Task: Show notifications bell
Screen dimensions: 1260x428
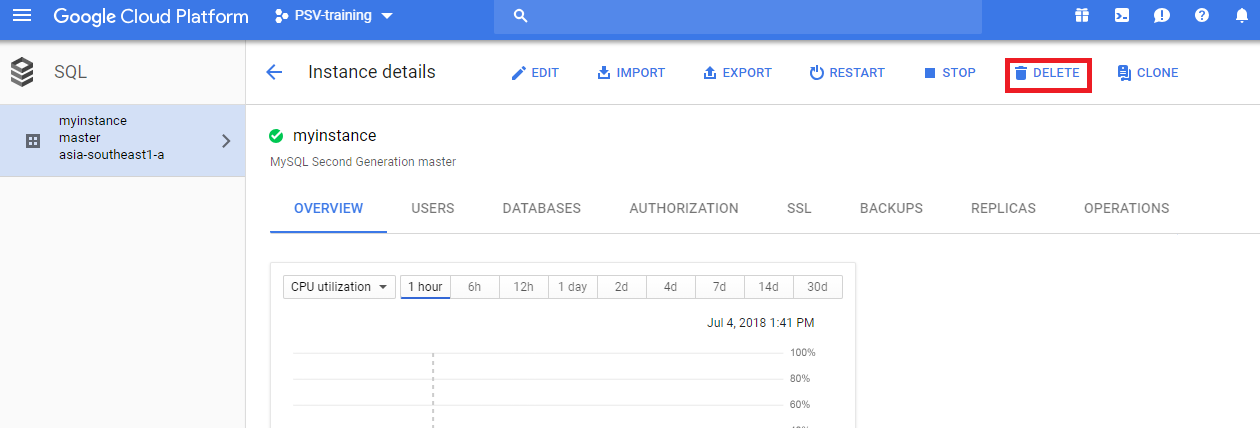Action: (1242, 16)
